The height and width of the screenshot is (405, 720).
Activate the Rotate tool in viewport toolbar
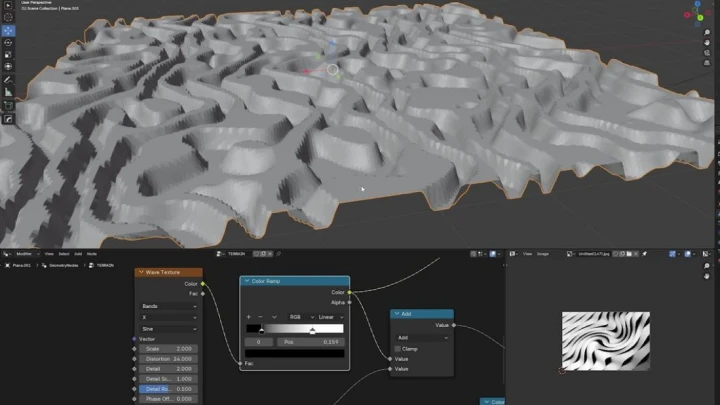click(x=8, y=43)
